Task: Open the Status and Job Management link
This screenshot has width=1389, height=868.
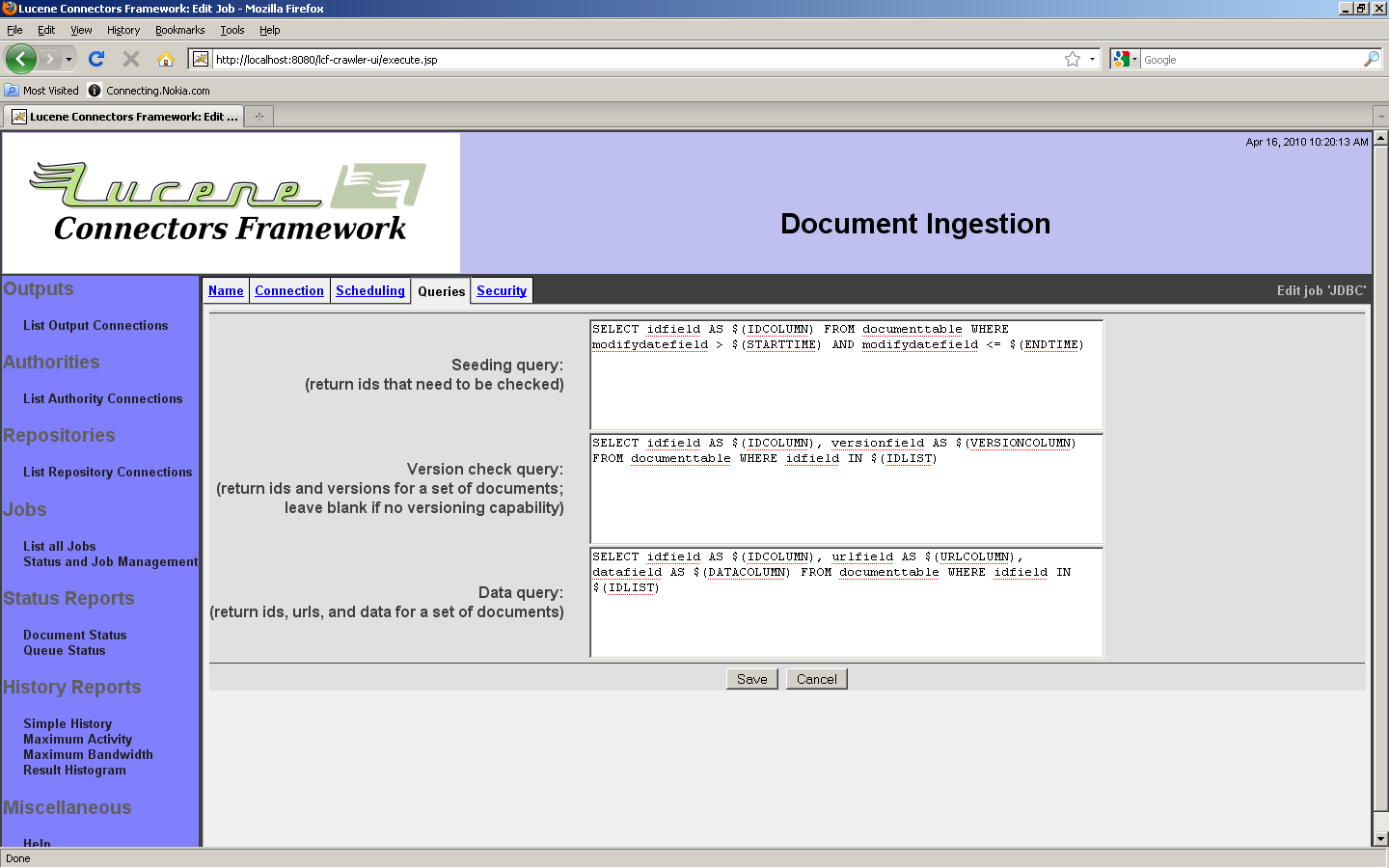Action: pyautogui.click(x=111, y=561)
